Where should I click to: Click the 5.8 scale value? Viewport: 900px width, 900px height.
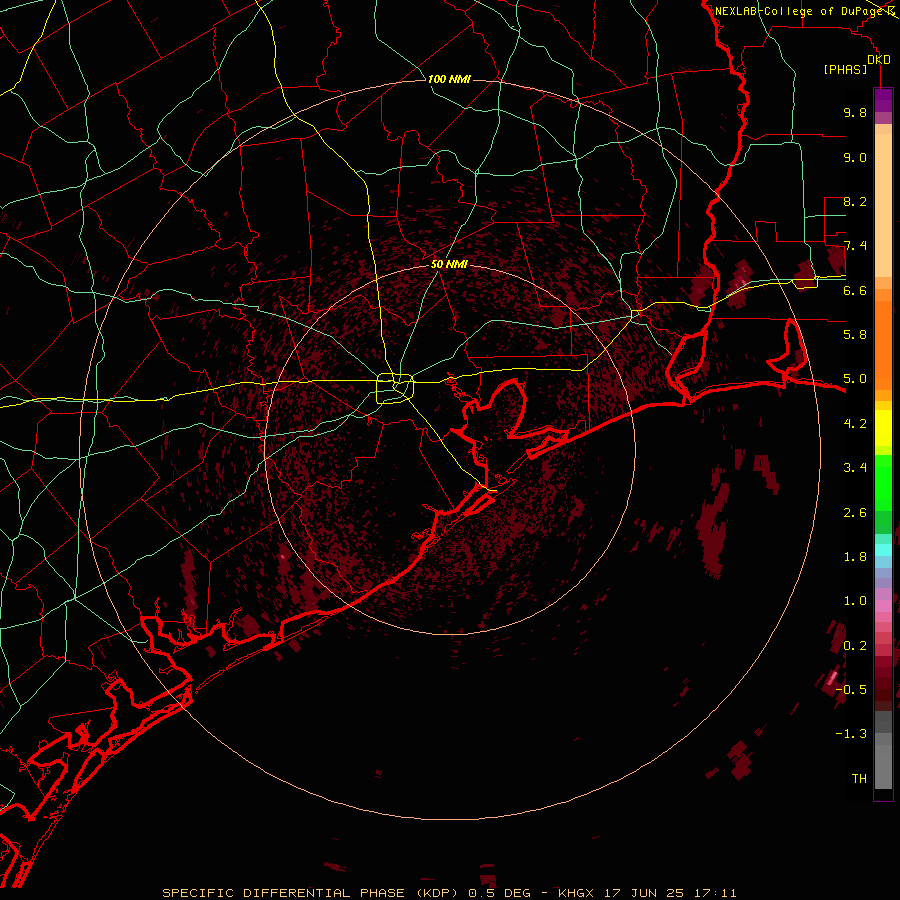855,335
